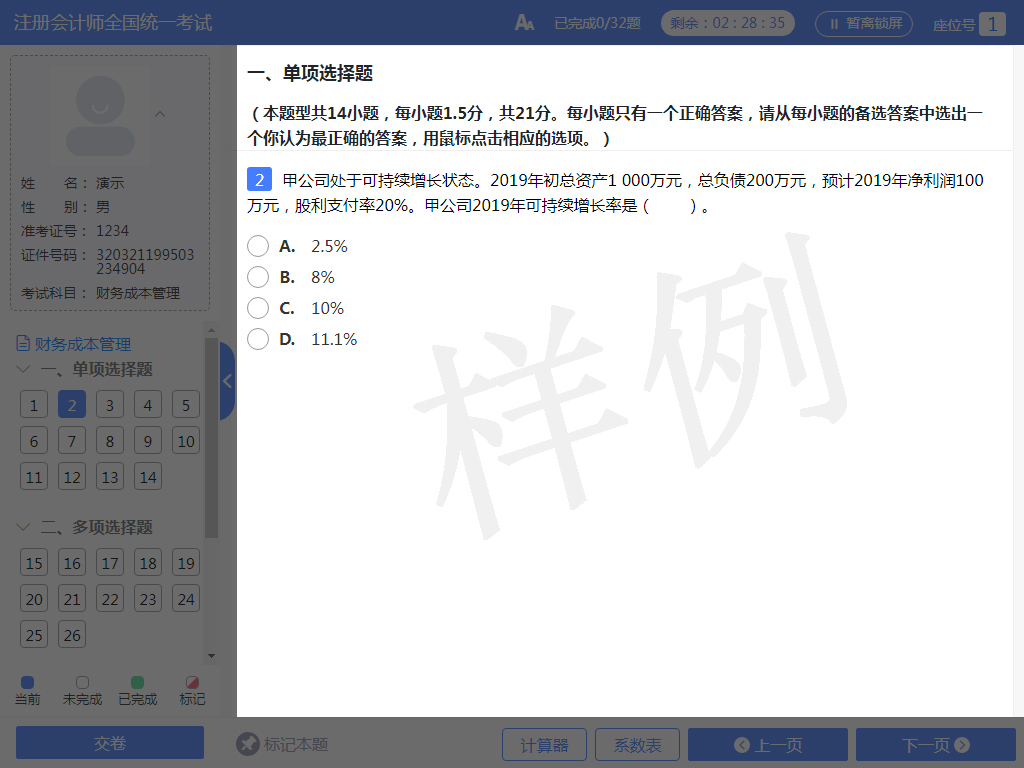Choose answer option D 11.1%
The height and width of the screenshot is (768, 1024).
(258, 339)
